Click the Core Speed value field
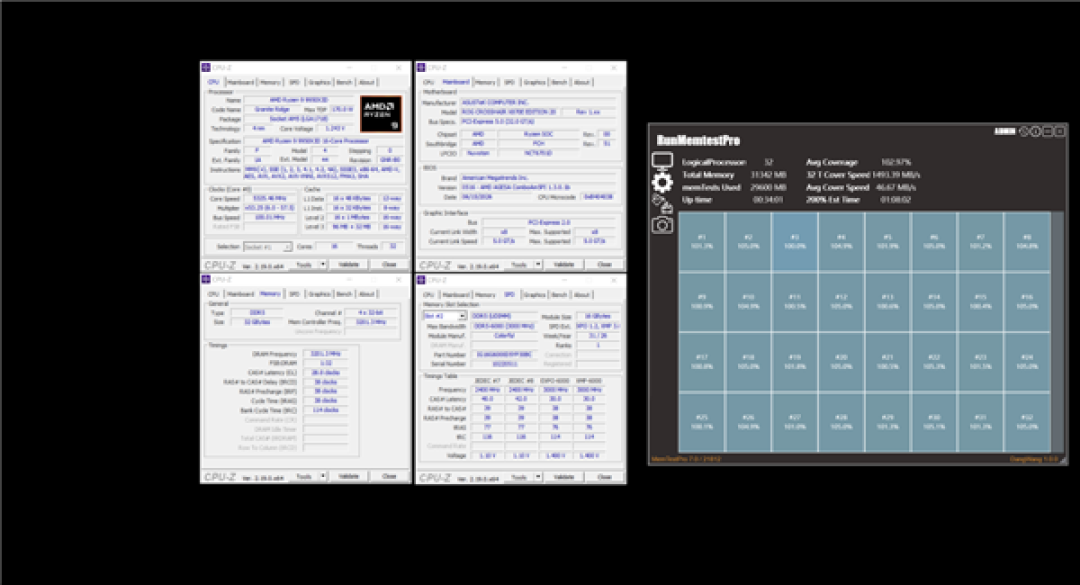Viewport: 1080px width, 585px height. pos(269,198)
